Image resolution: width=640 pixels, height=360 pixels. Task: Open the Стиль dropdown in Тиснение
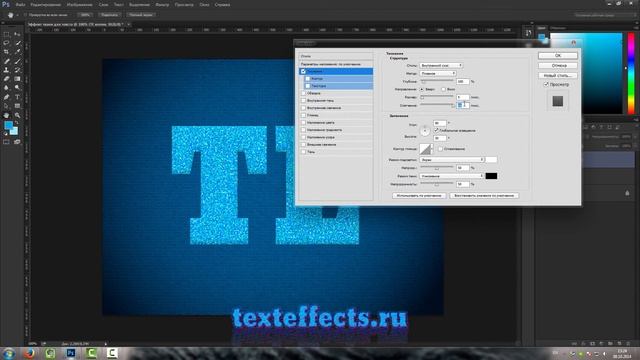coord(441,65)
